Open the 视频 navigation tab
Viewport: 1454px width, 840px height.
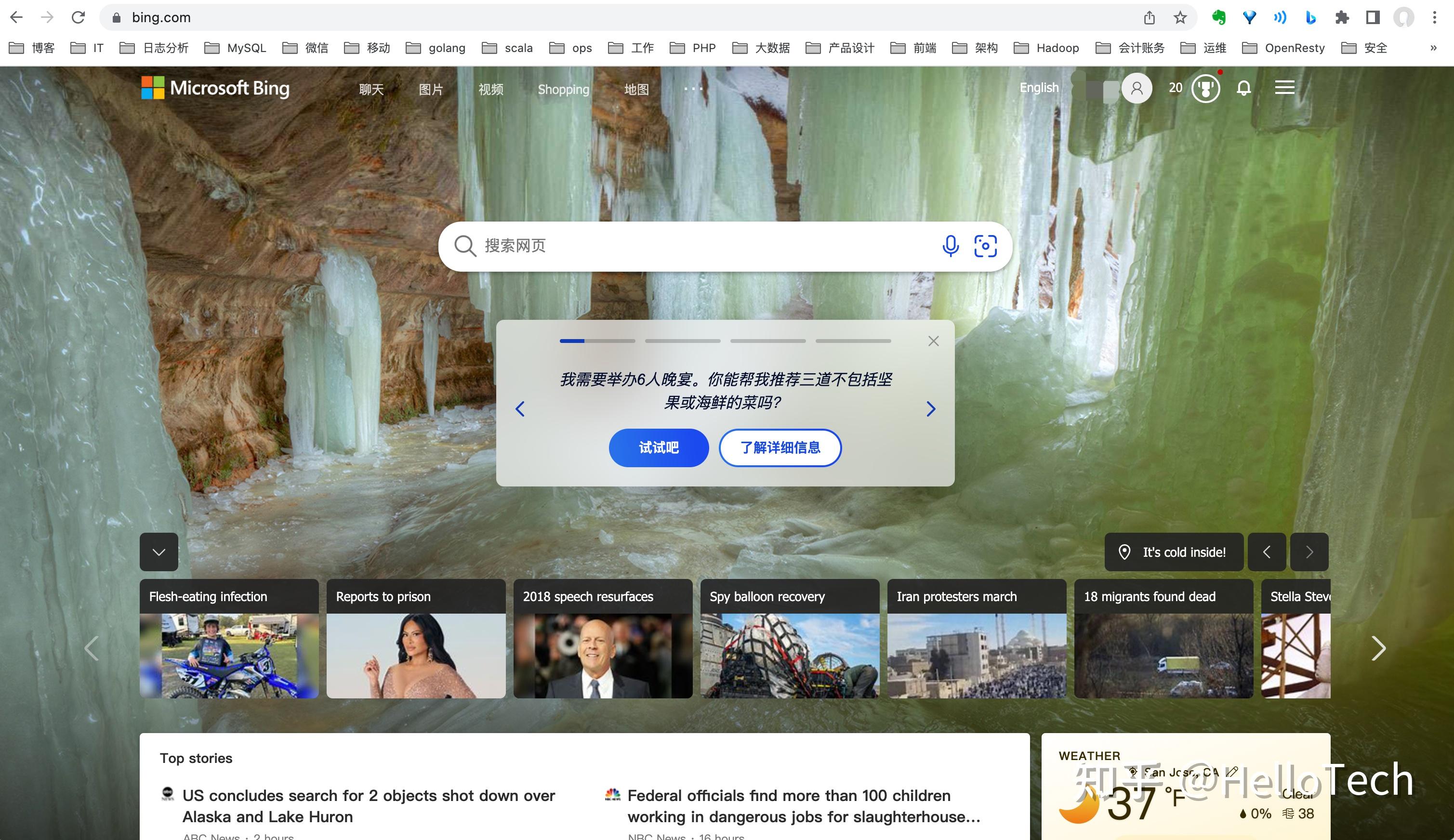click(491, 89)
